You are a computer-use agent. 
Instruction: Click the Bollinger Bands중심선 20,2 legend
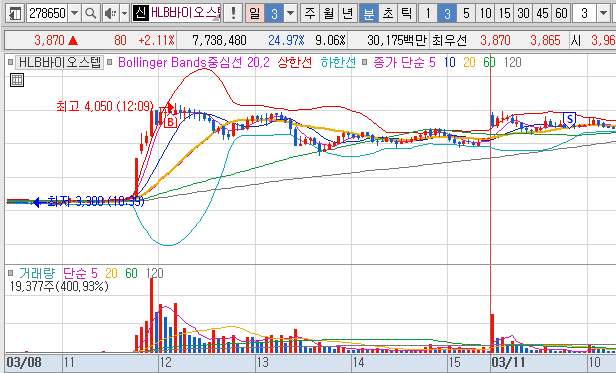pyautogui.click(x=194, y=62)
